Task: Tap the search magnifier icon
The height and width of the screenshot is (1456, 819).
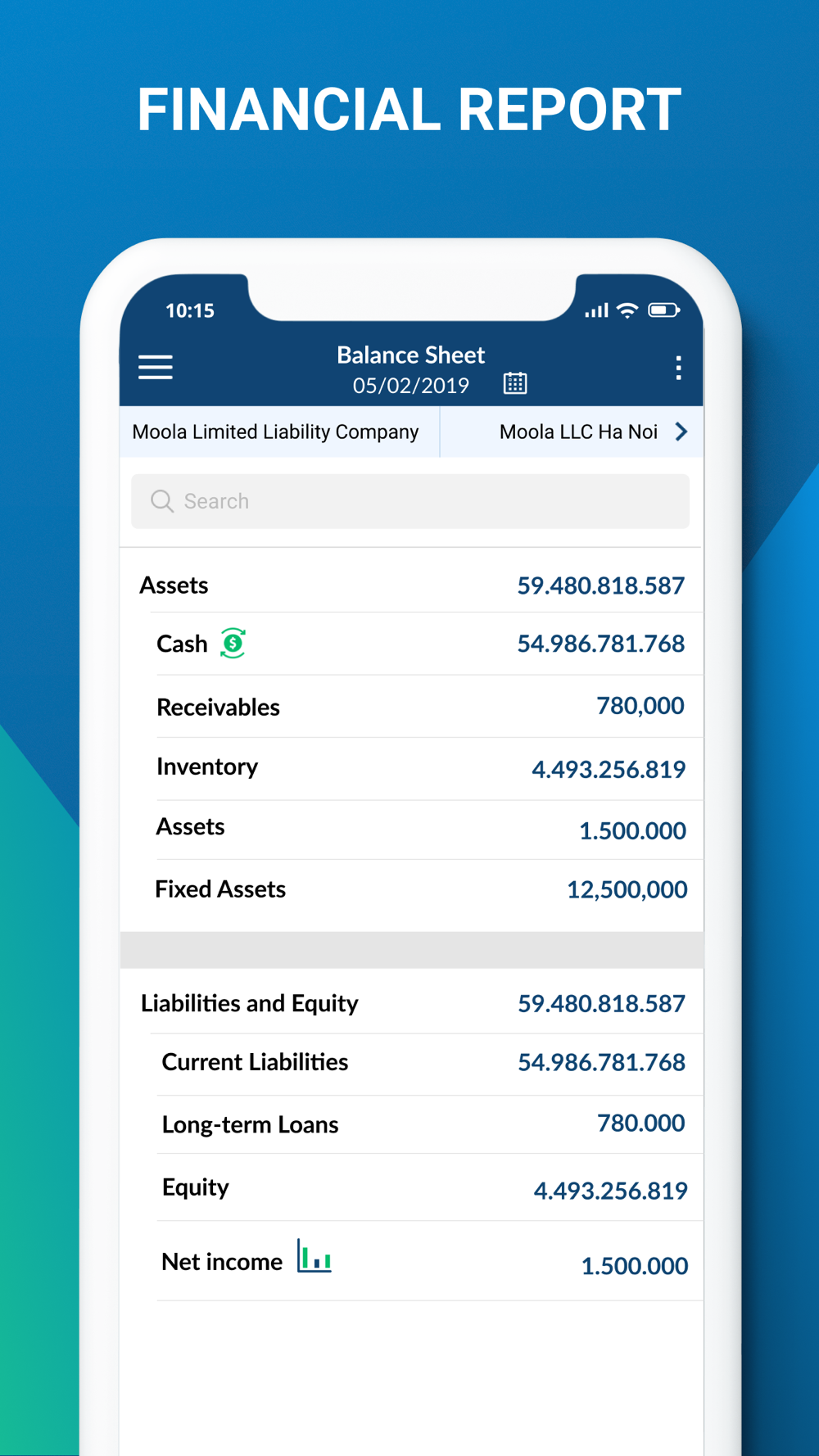Action: pyautogui.click(x=162, y=501)
